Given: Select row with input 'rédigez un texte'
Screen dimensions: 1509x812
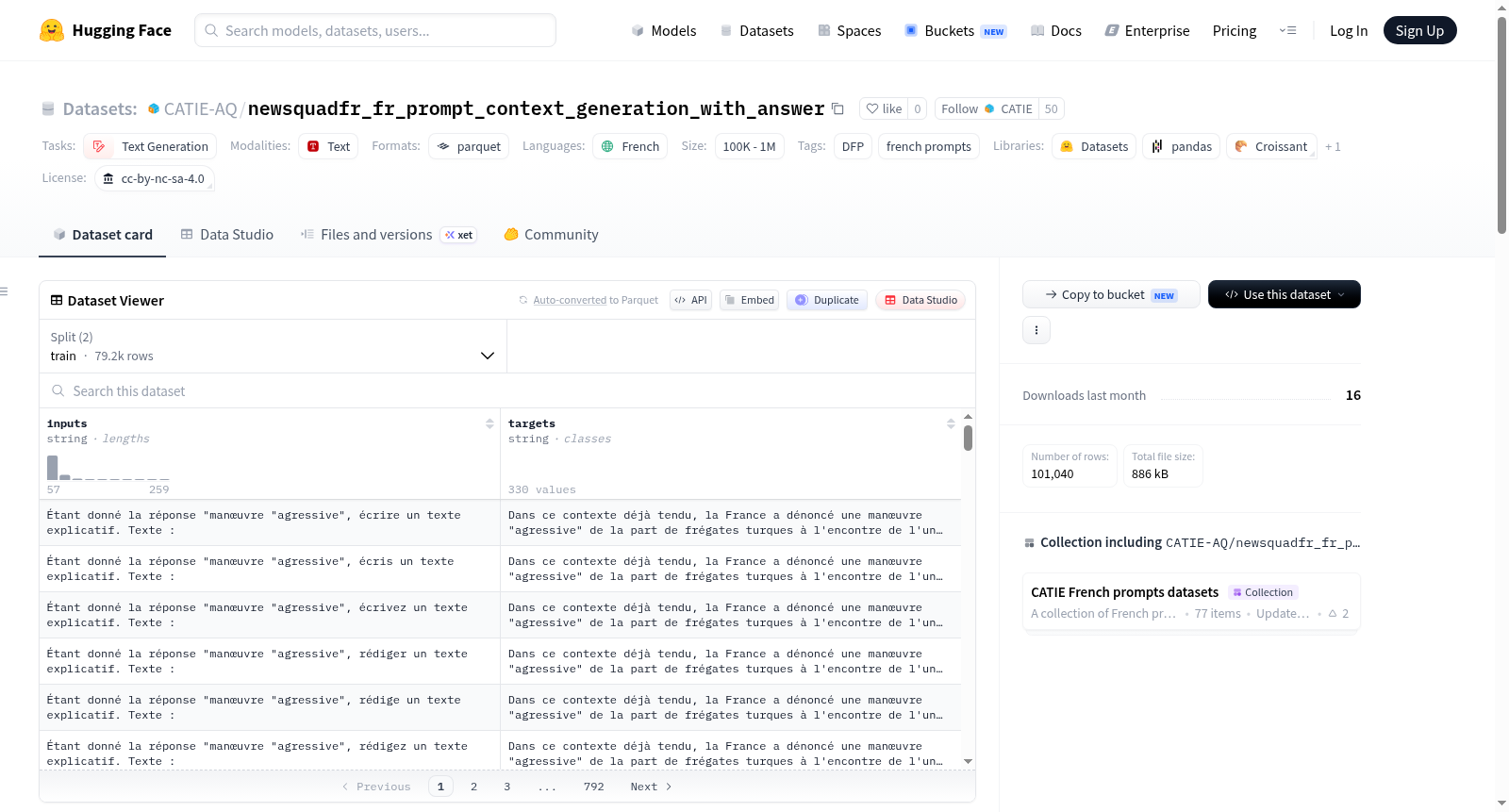Looking at the screenshot, I should pyautogui.click(x=500, y=751).
